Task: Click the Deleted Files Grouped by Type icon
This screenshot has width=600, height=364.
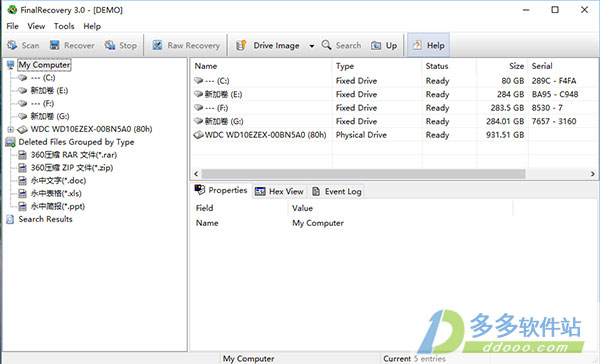Action: [x=10, y=142]
